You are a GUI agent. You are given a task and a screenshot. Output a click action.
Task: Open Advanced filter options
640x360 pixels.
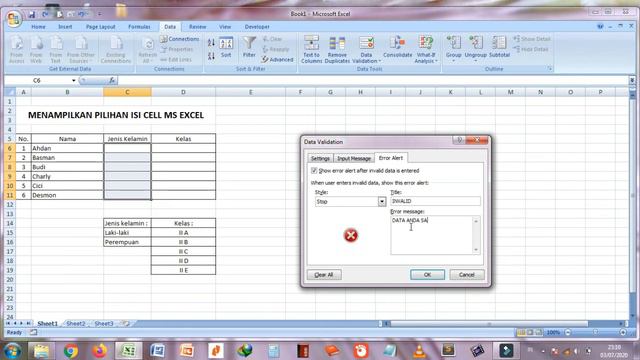pyautogui.click(x=278, y=60)
